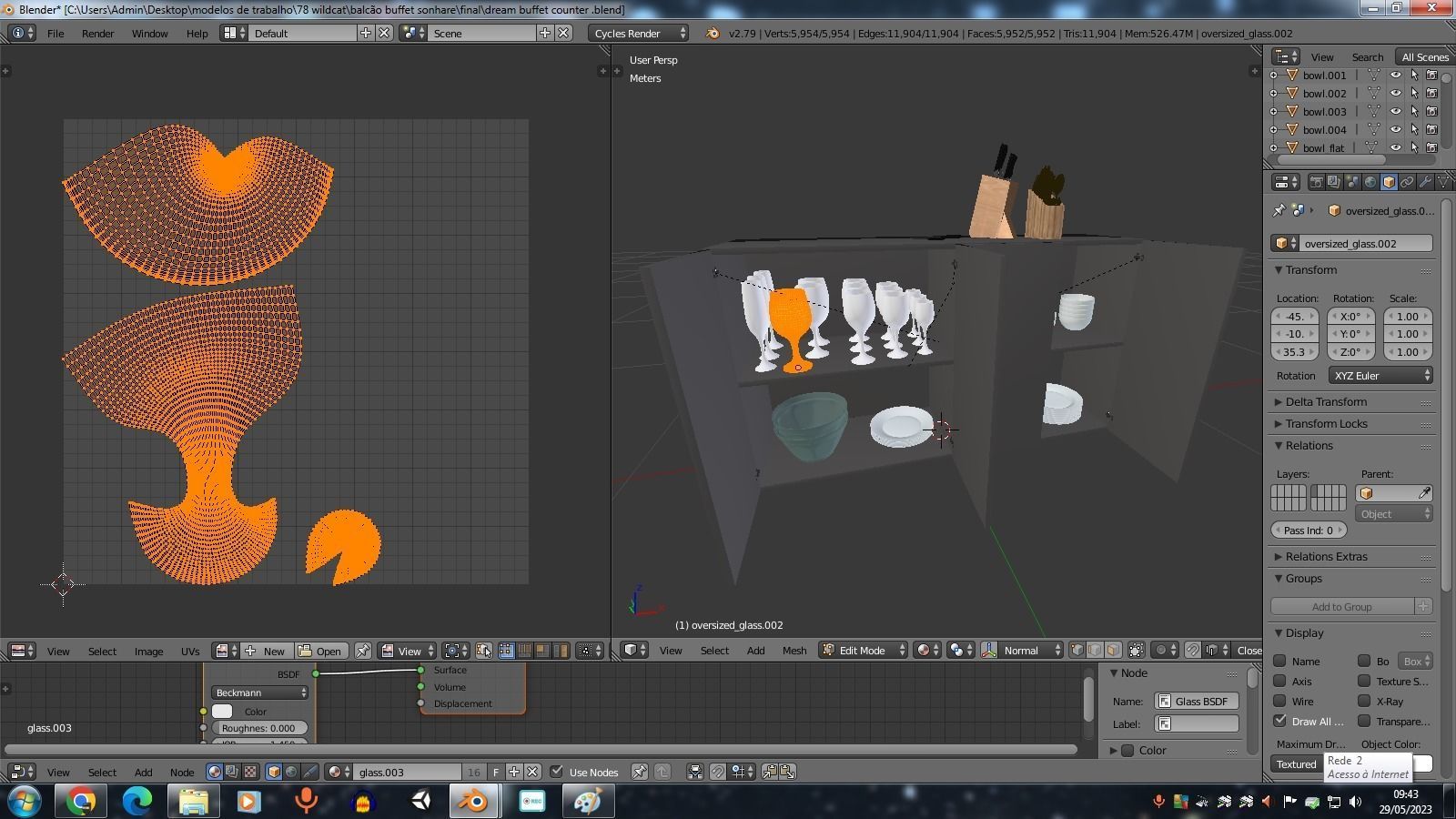1456x819 pixels.
Task: Open Microsoft Edge from taskbar
Action: point(136,801)
